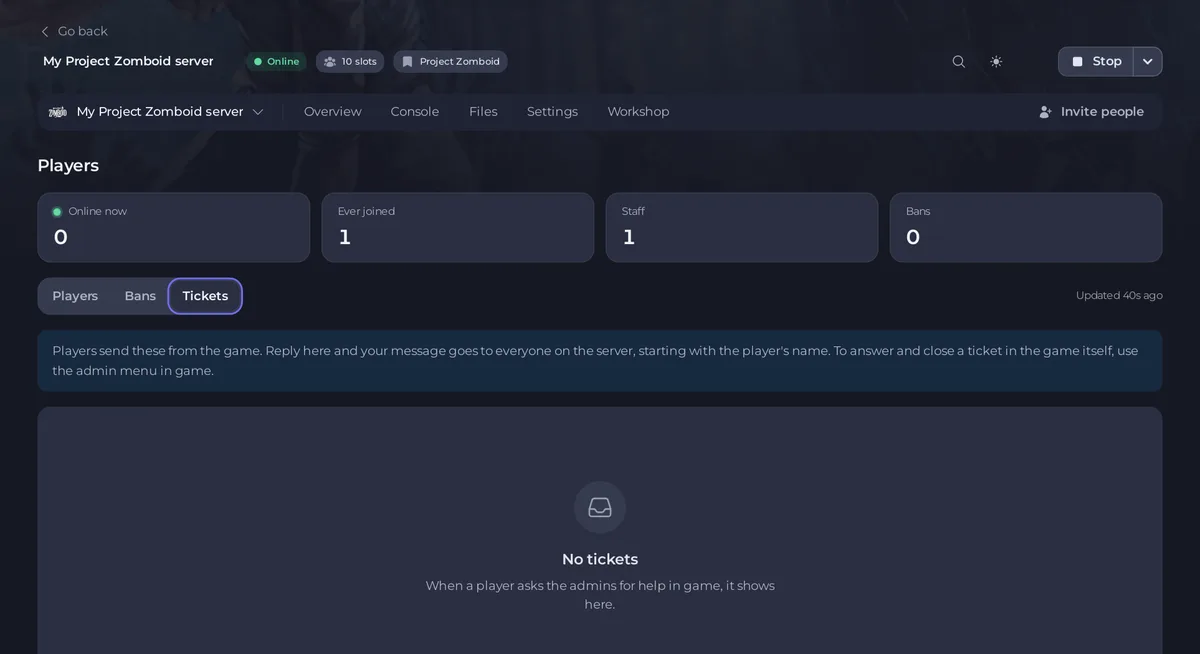Click the Online status badge

tap(277, 61)
